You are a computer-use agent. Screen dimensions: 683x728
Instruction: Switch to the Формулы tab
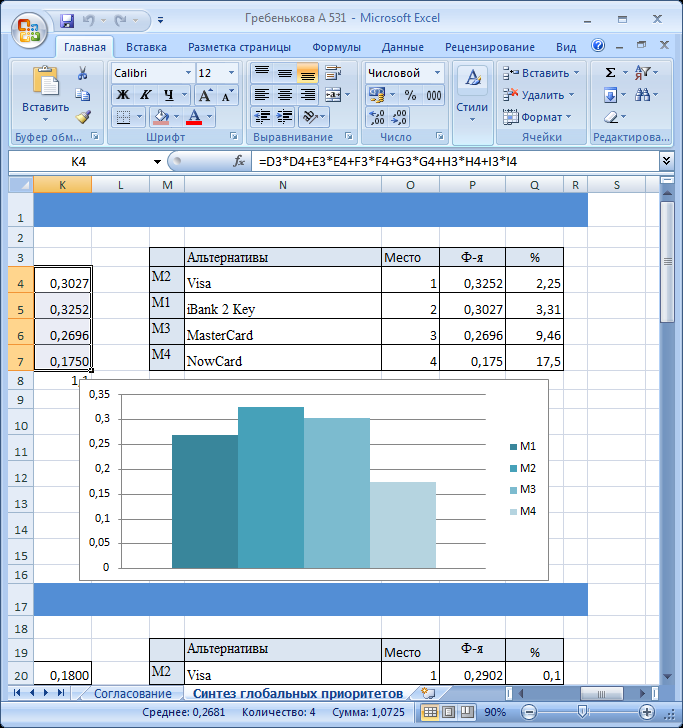pos(336,47)
